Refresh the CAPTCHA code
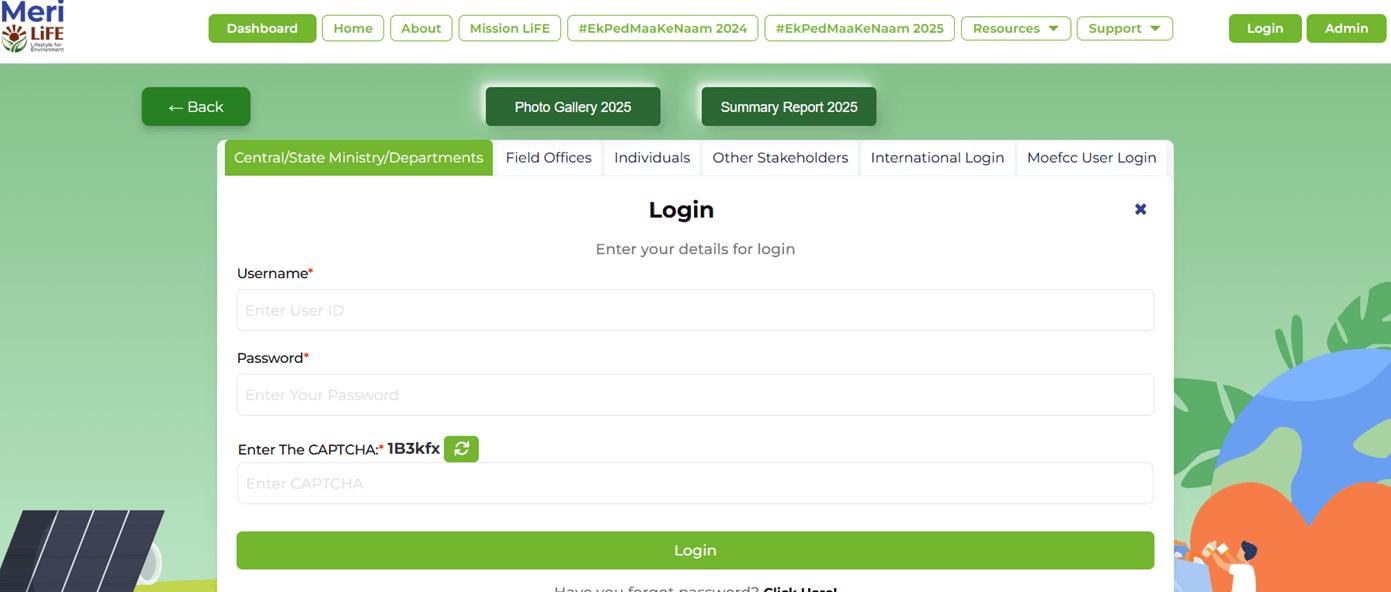The width and height of the screenshot is (1391, 592). point(461,449)
